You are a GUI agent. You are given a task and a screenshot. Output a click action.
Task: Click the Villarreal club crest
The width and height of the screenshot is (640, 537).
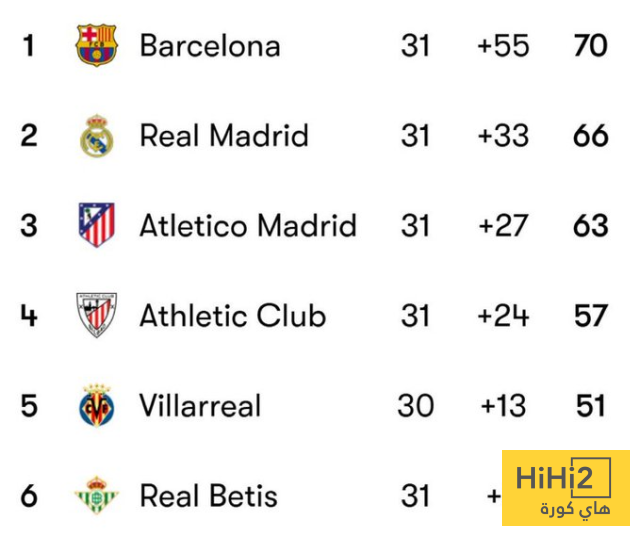pyautogui.click(x=96, y=406)
